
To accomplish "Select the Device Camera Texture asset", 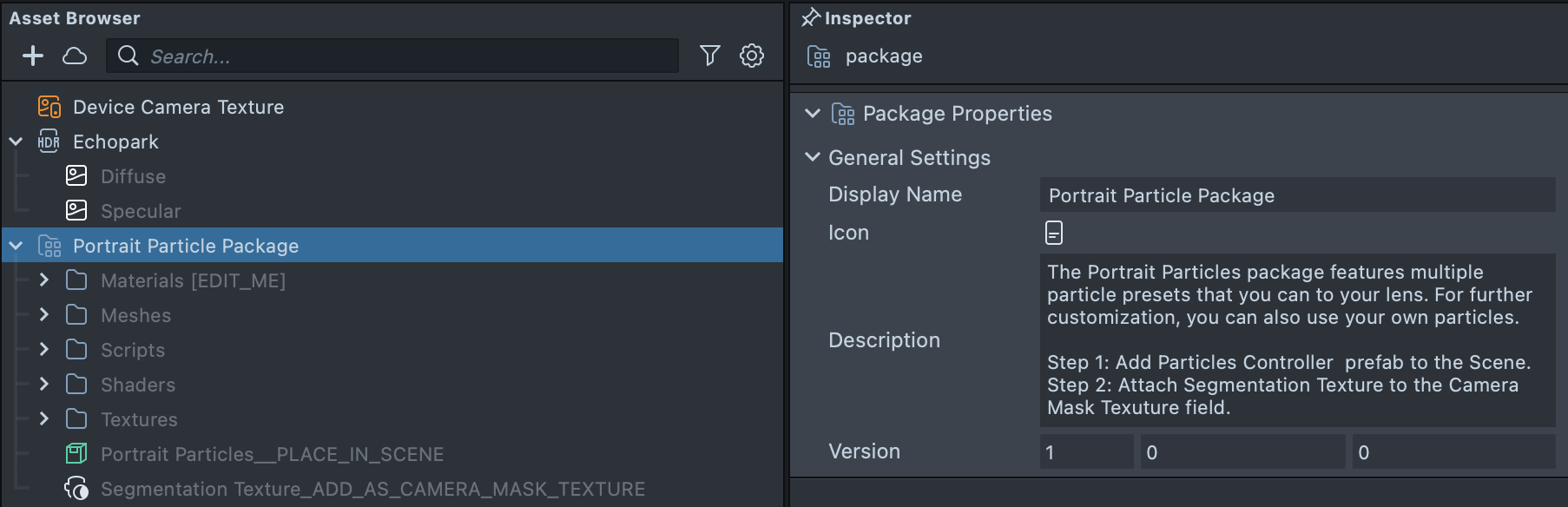I will point(178,107).
